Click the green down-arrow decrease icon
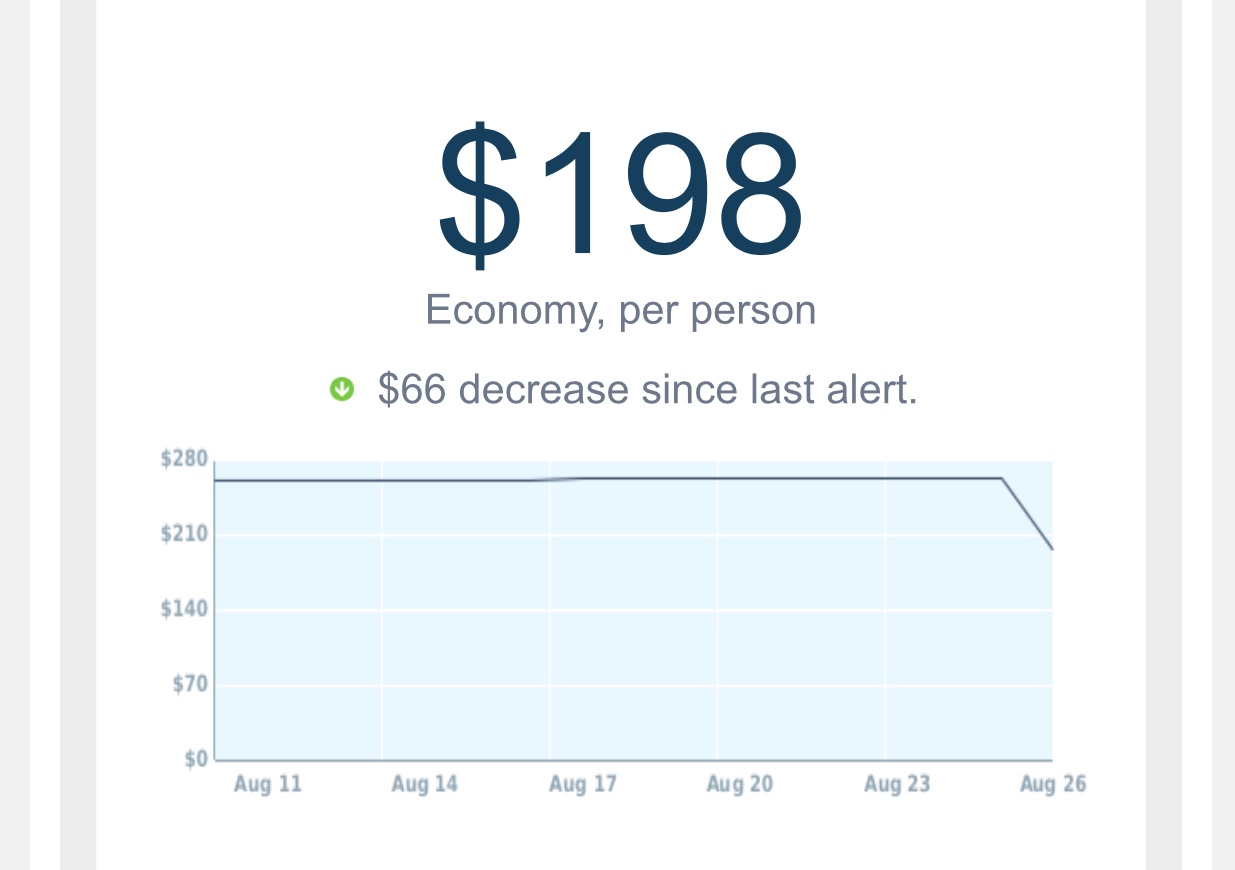The height and width of the screenshot is (870, 1235). point(342,389)
